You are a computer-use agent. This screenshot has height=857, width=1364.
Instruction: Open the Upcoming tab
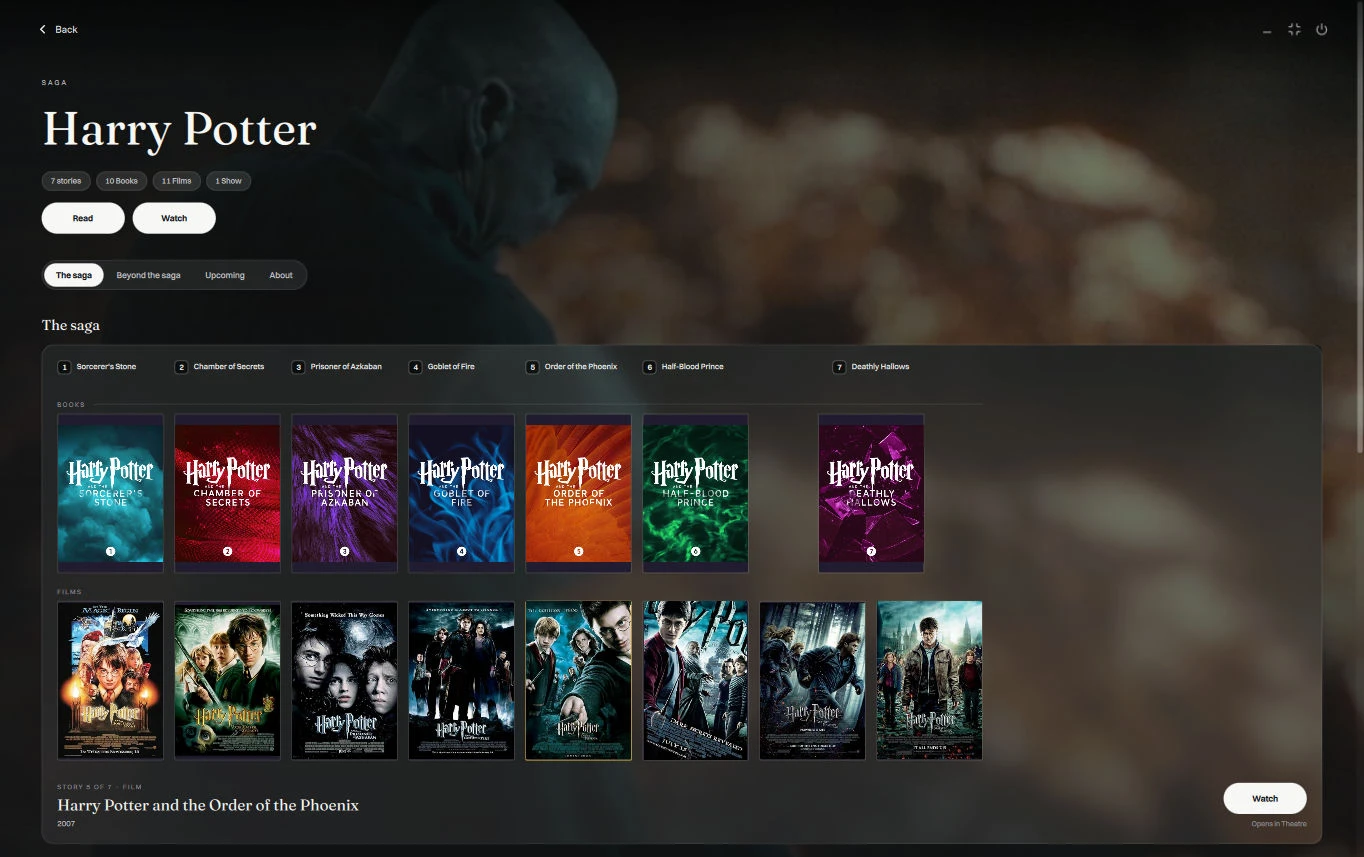click(x=225, y=275)
